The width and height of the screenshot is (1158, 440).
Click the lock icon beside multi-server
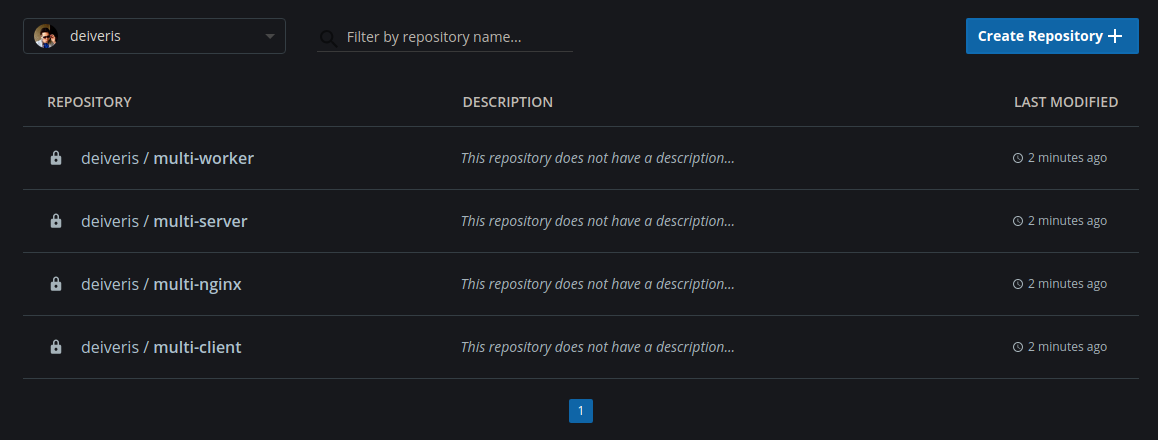click(x=55, y=221)
